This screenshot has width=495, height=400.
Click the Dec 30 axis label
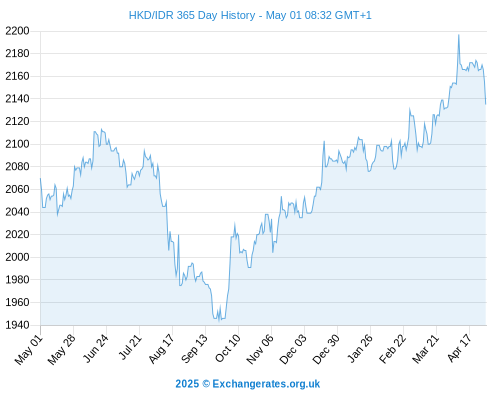click(326, 349)
